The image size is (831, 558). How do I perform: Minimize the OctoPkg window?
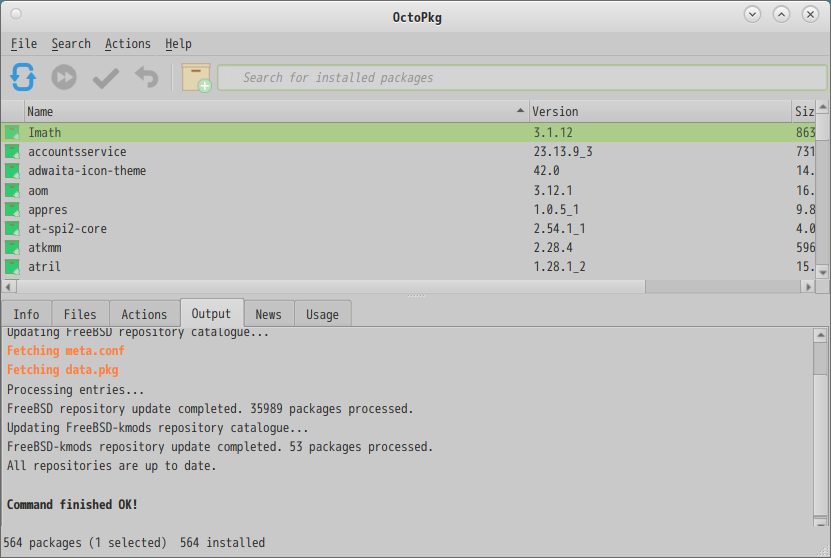point(752,14)
